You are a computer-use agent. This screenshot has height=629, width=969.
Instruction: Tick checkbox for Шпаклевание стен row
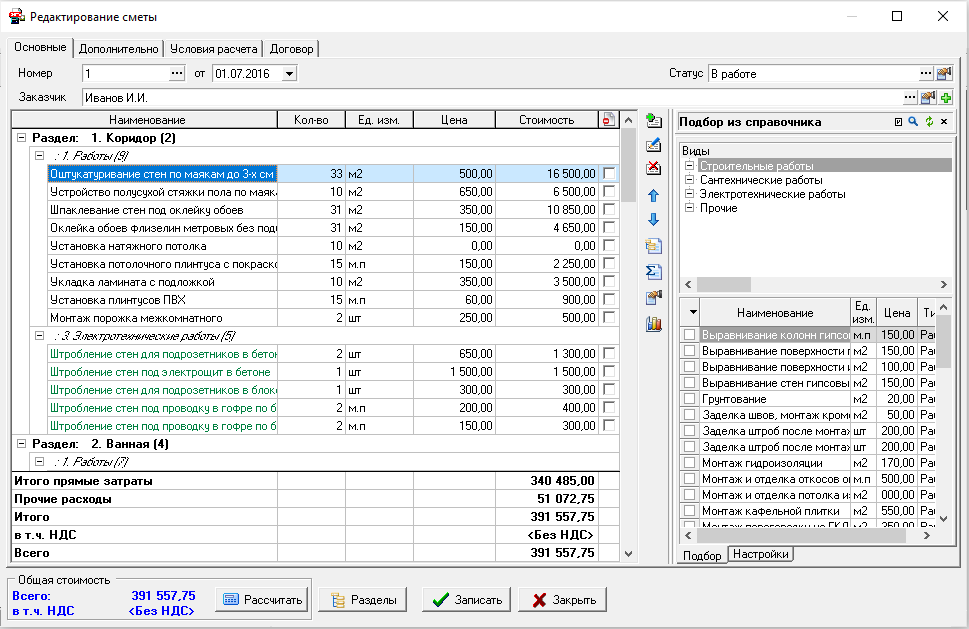click(610, 210)
